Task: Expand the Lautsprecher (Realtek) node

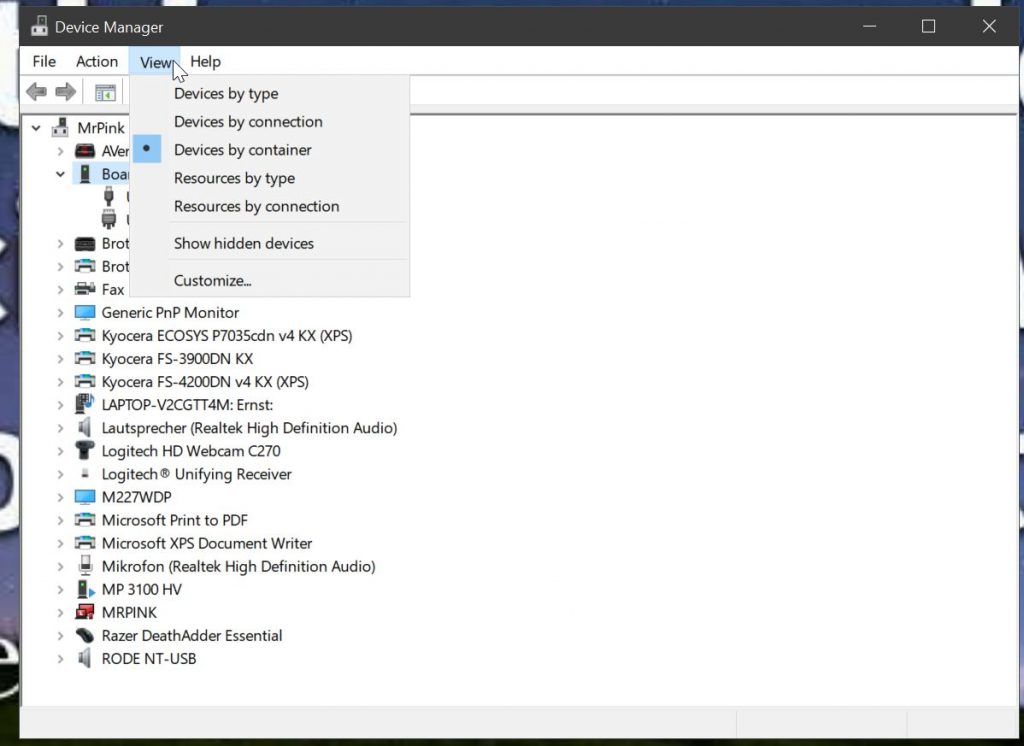Action: coord(60,428)
